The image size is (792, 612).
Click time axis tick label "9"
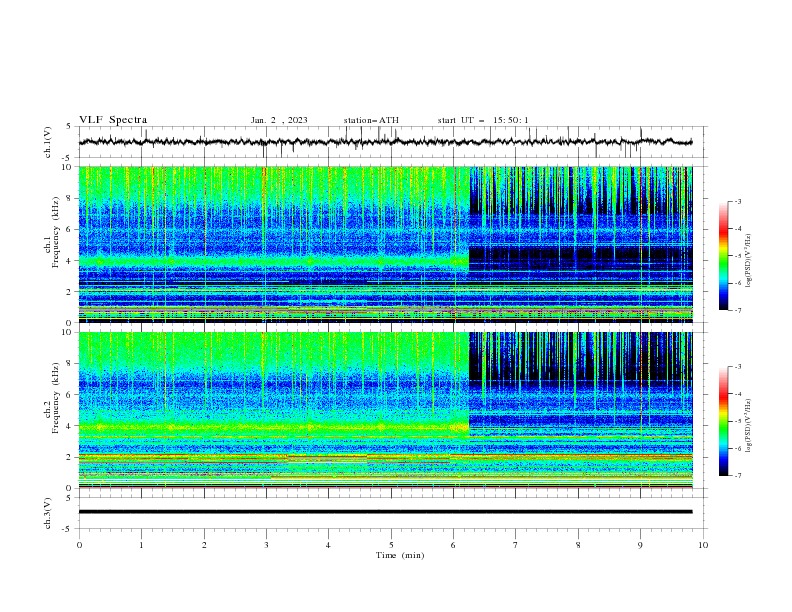[640, 545]
